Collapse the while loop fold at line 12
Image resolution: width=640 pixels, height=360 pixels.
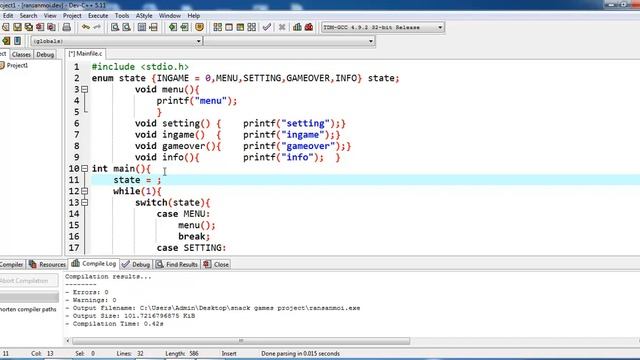(x=84, y=191)
